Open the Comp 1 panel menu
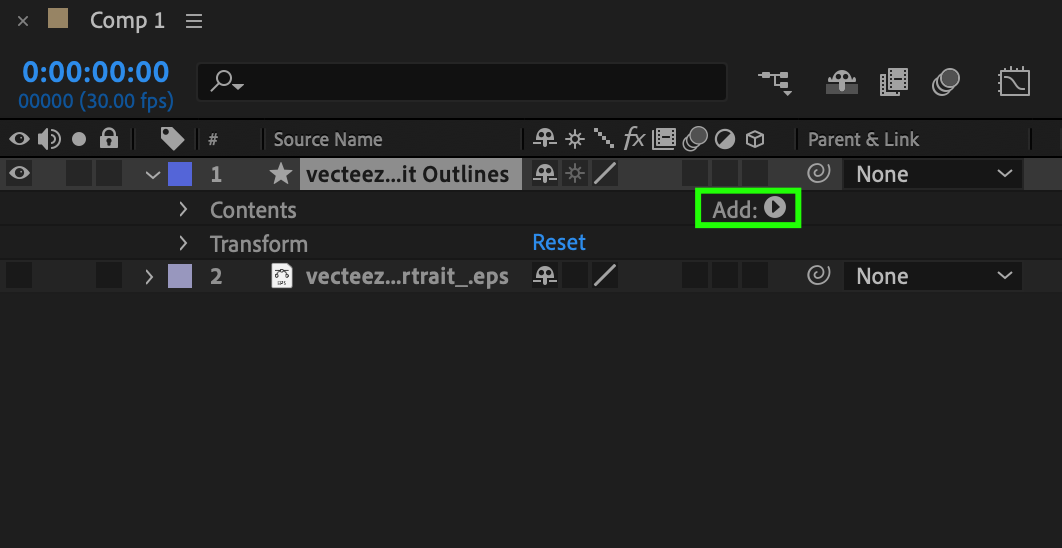The height and width of the screenshot is (548, 1062). tap(194, 22)
